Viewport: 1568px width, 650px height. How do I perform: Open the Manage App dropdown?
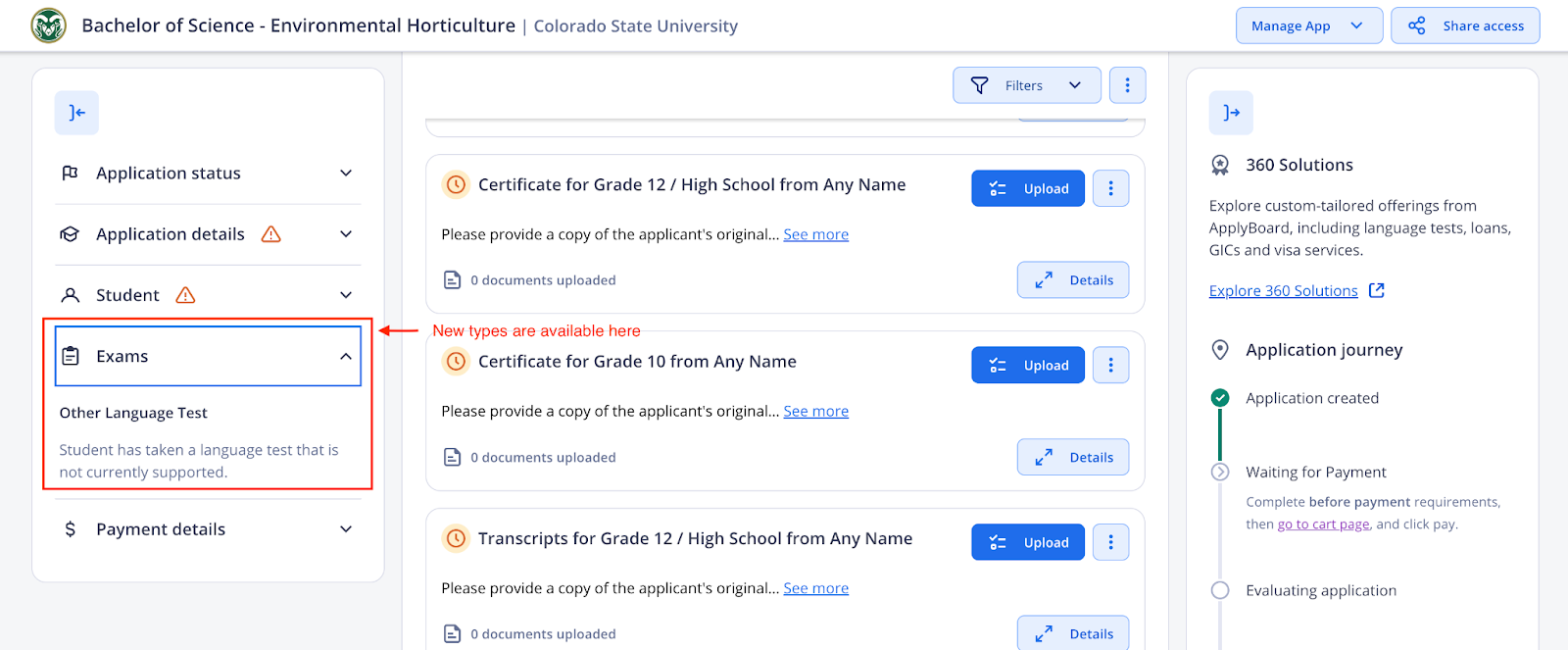(x=1308, y=25)
